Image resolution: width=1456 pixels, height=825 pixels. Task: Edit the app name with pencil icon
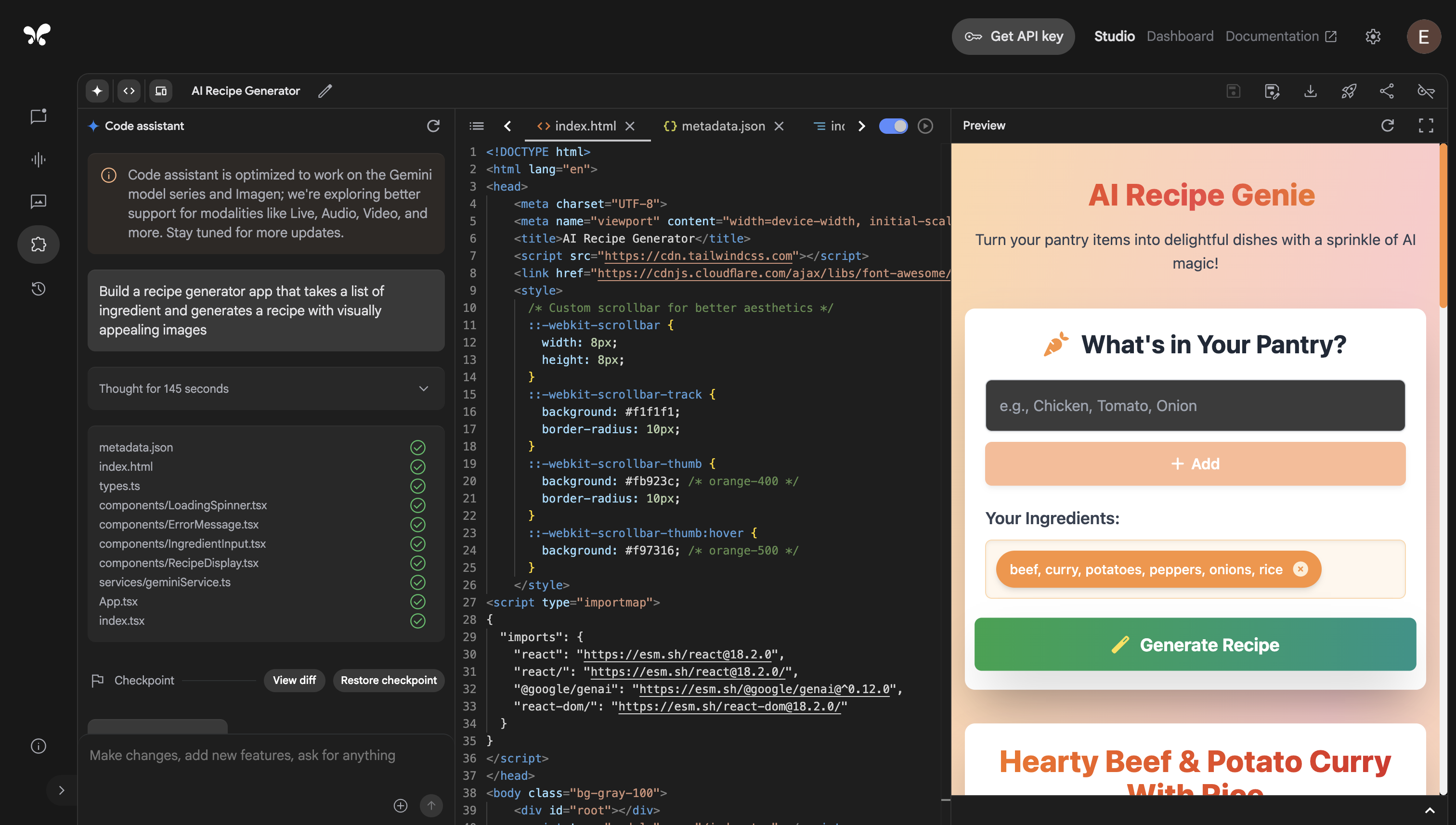325,91
